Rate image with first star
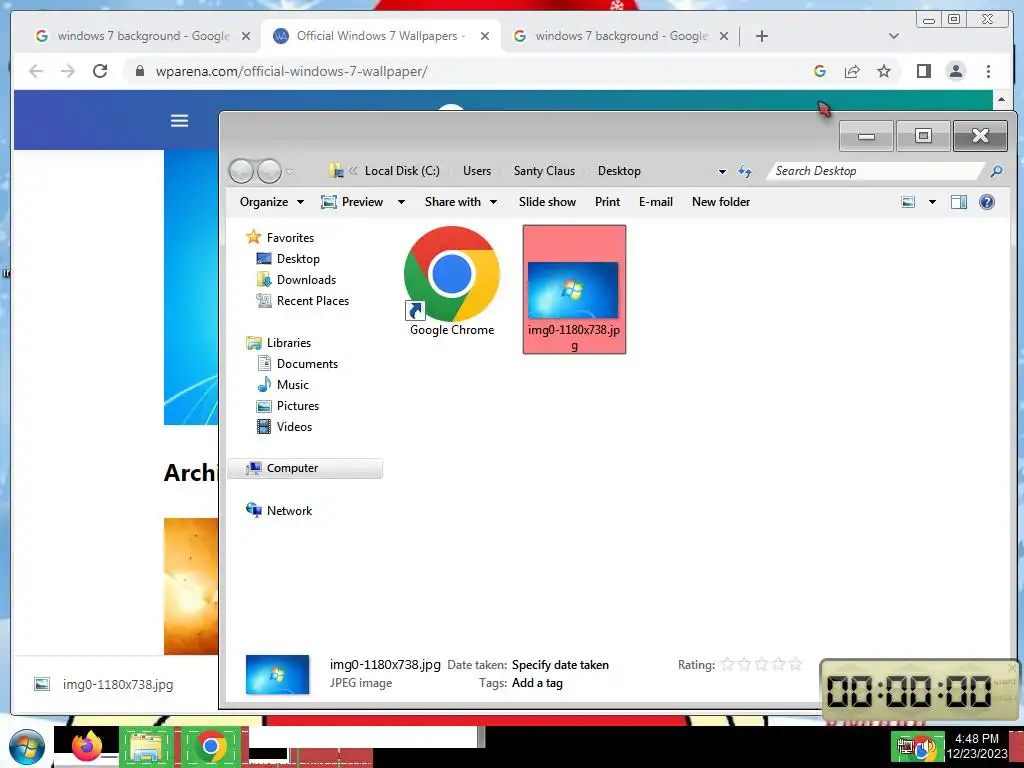 pyautogui.click(x=727, y=665)
